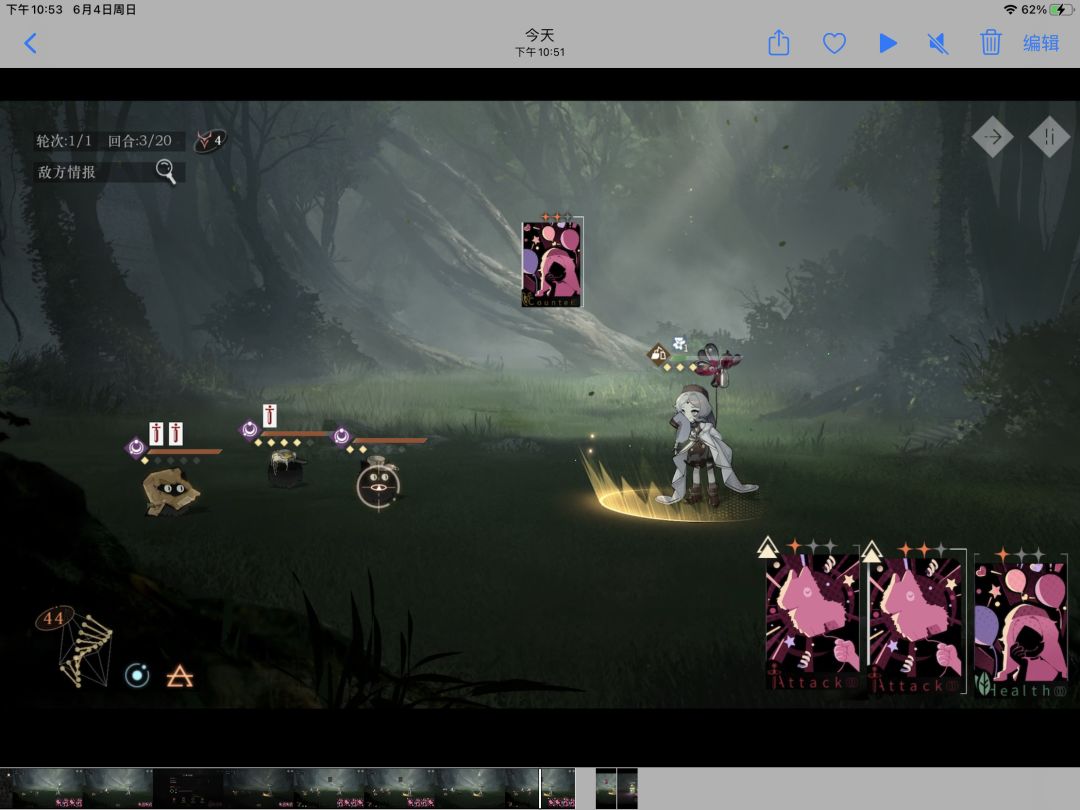
Task: Go back using the blue chevron
Action: 30,43
